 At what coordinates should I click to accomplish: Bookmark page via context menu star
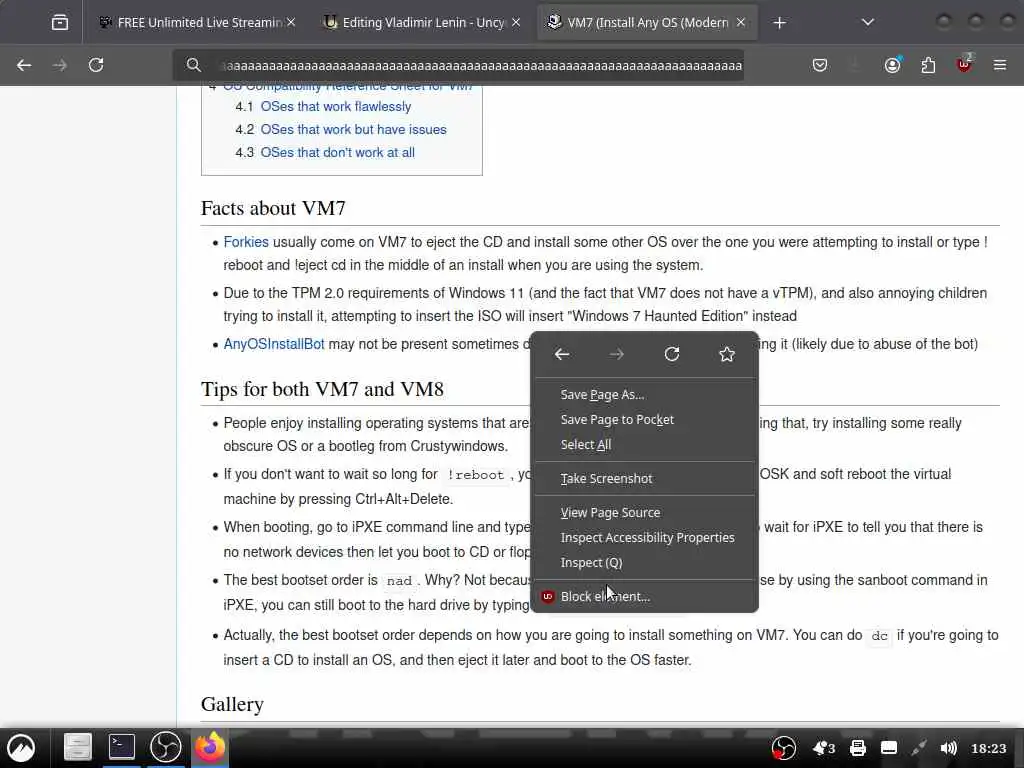726,355
